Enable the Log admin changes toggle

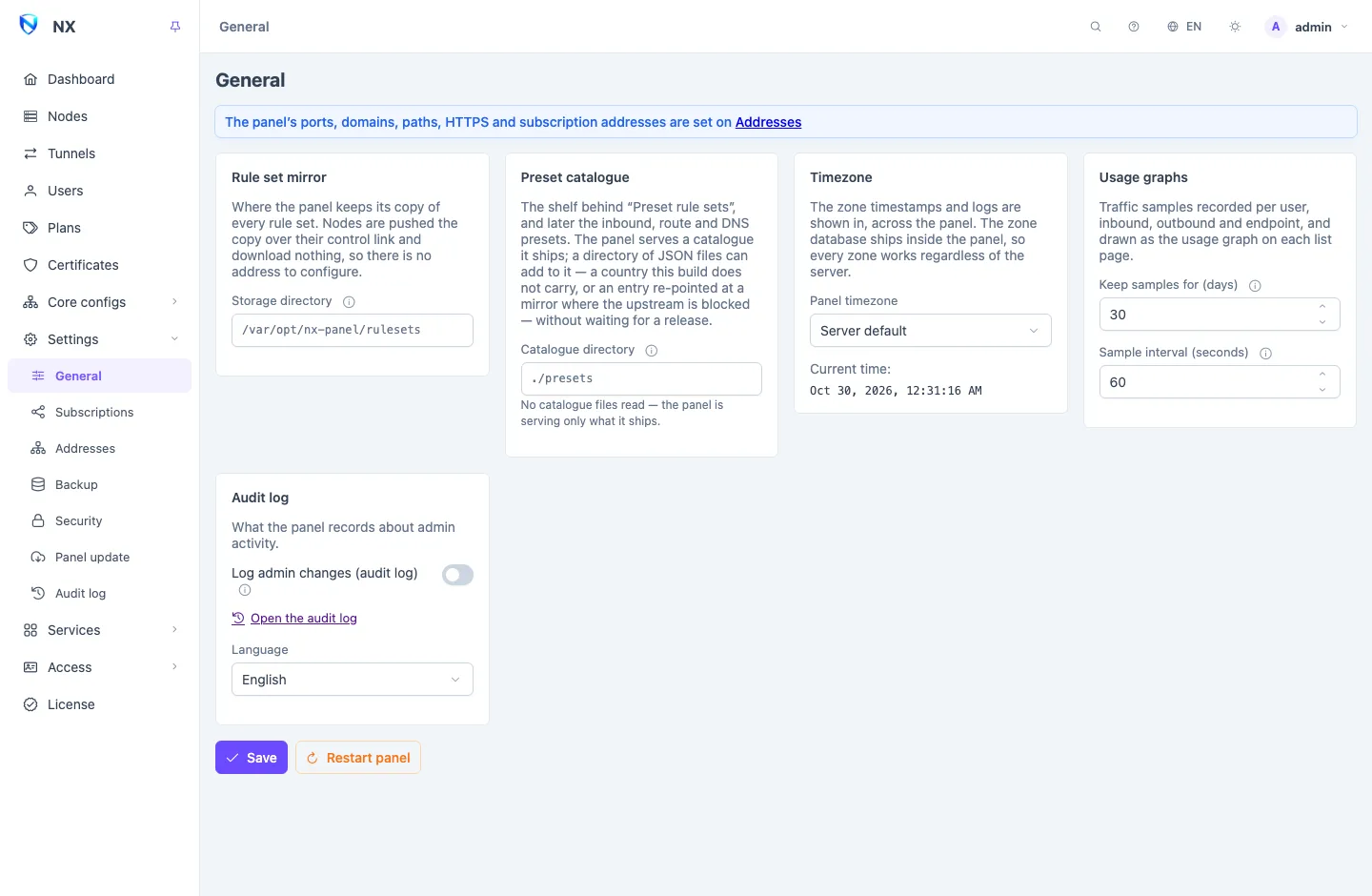click(457, 575)
